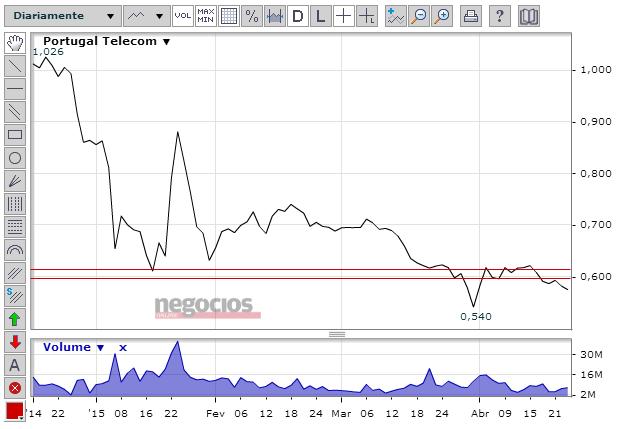Click the '15 year axis label

pos(96,413)
